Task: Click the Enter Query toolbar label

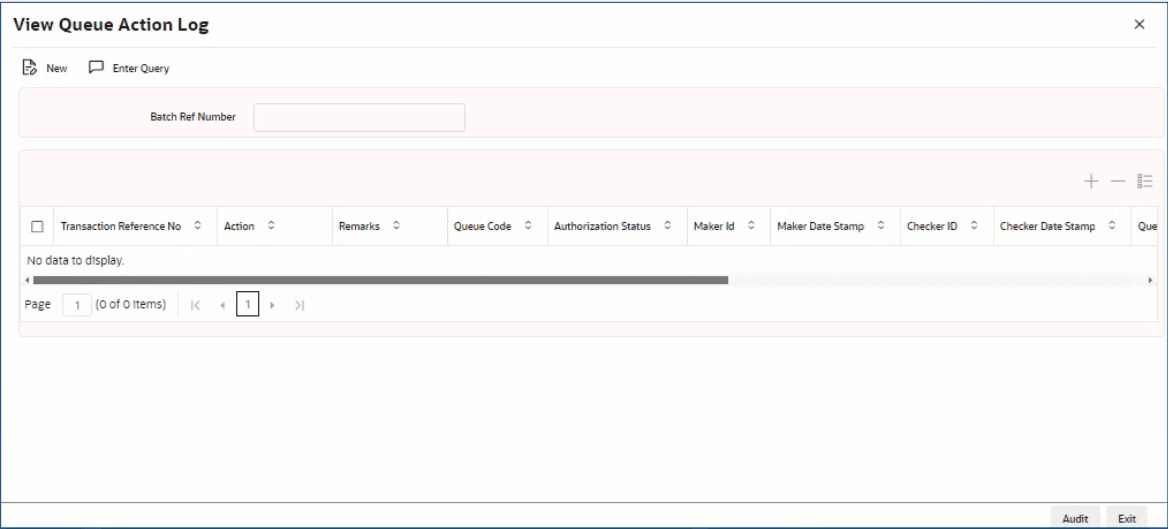Action: (141, 69)
